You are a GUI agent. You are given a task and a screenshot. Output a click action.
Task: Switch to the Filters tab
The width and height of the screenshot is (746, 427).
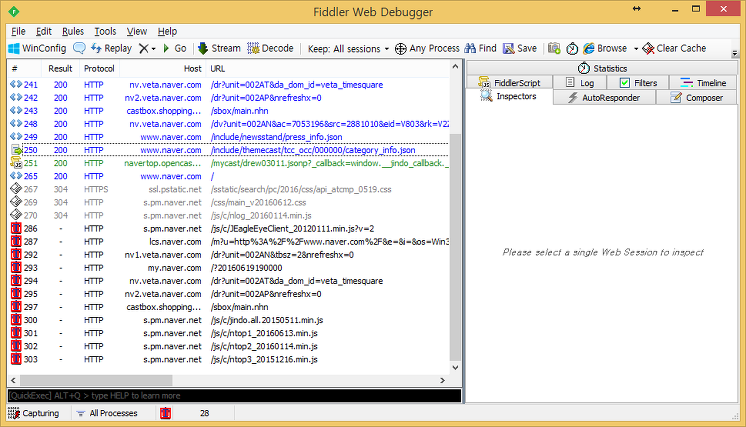[638, 83]
